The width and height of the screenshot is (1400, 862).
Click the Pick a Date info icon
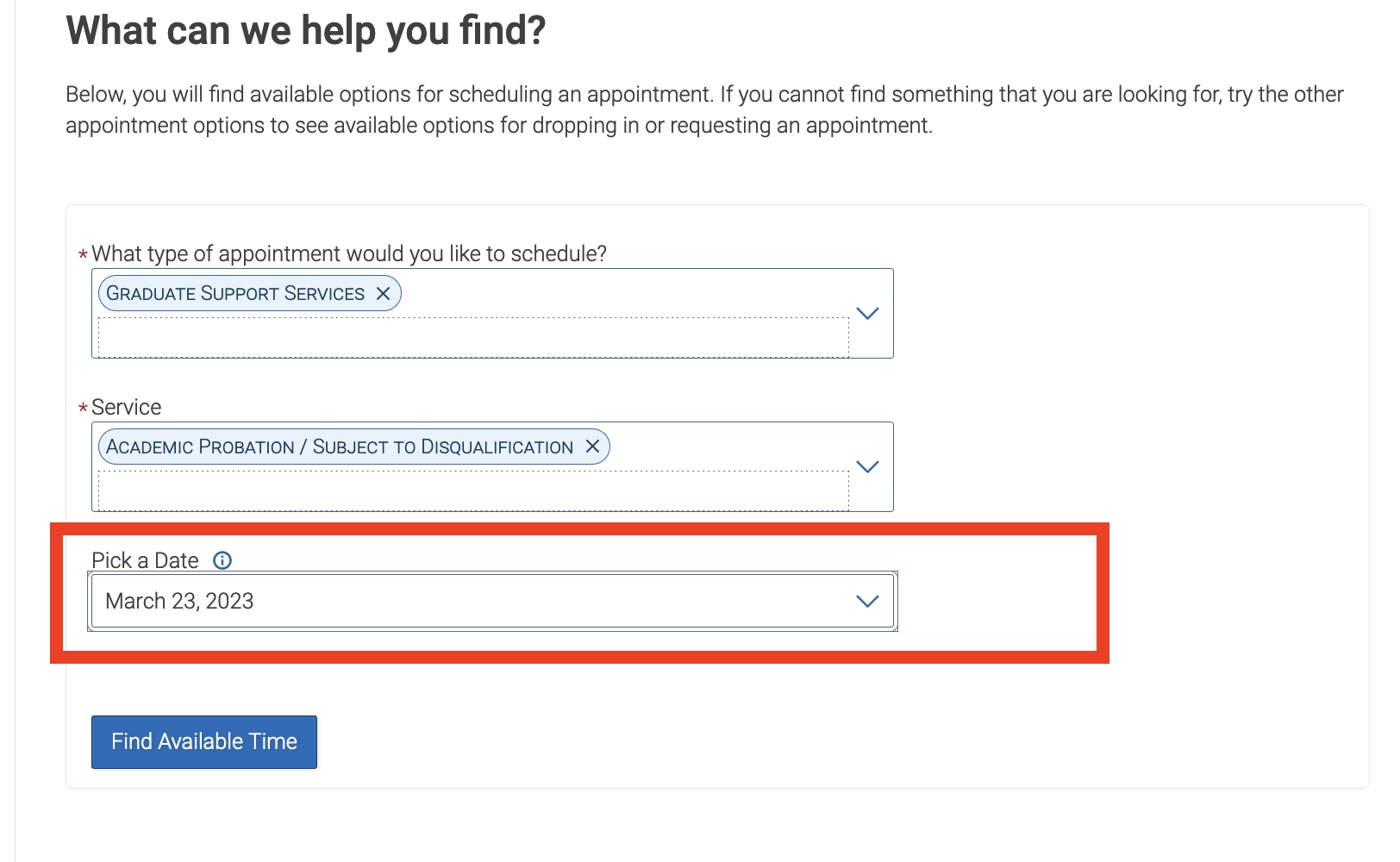coord(222,560)
